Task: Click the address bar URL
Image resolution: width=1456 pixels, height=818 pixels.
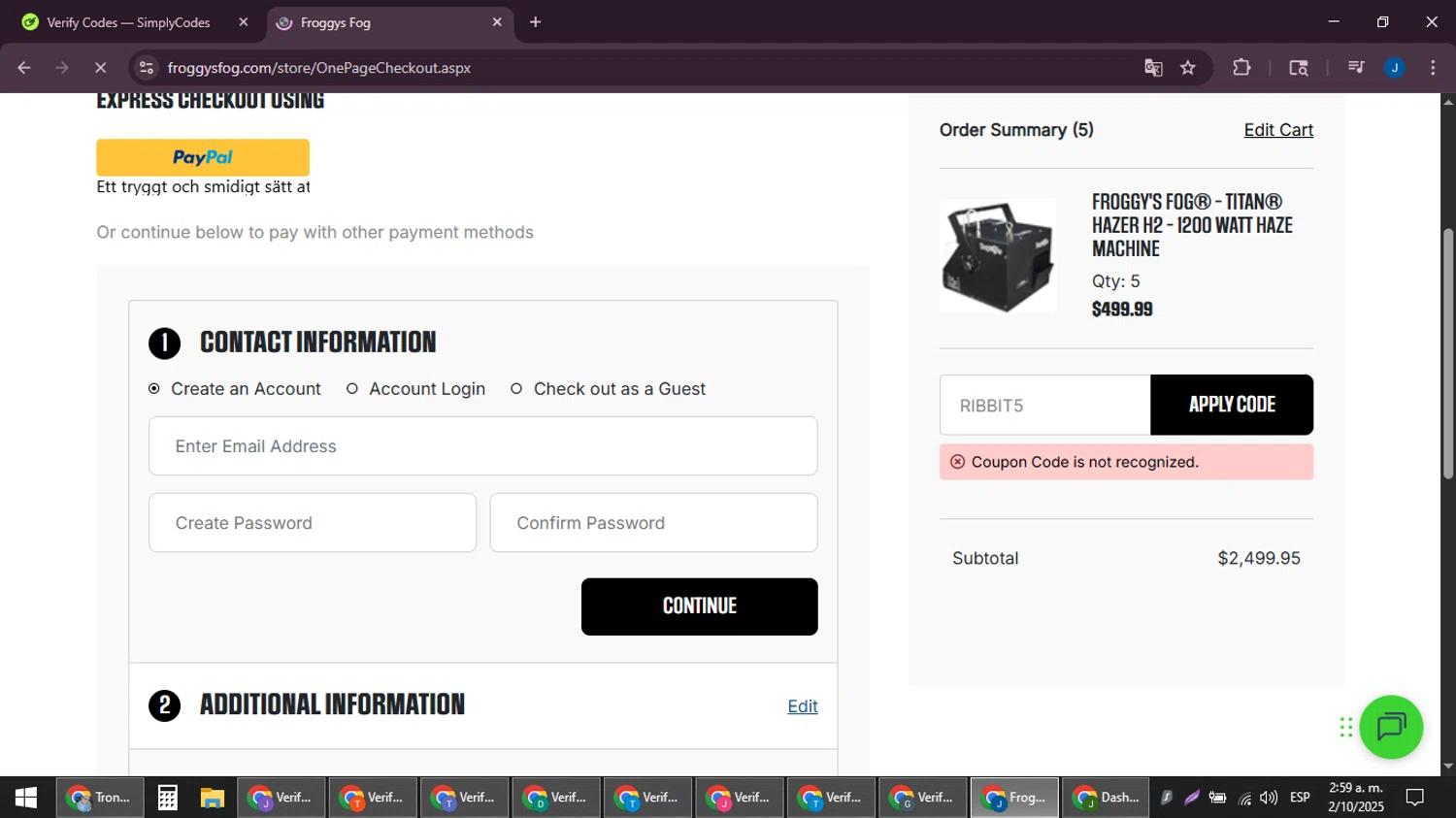Action: pos(318,68)
